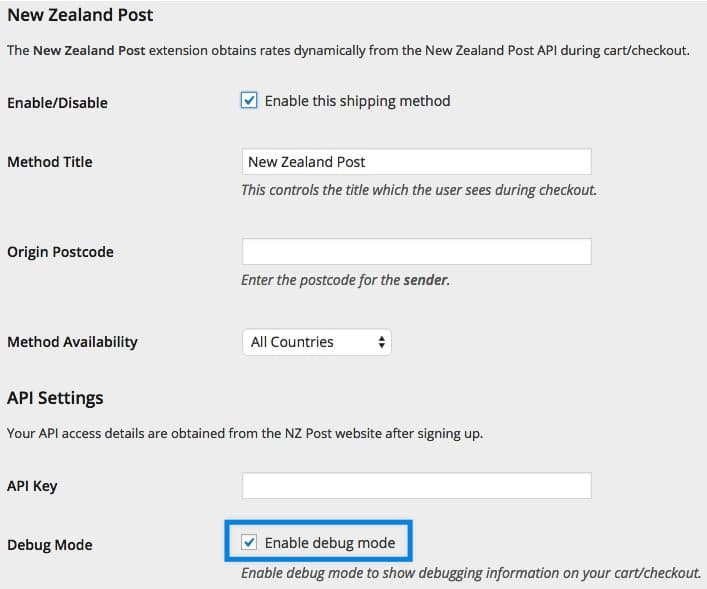The width and height of the screenshot is (707, 589).
Task: Click the Method Title field label
Action: pyautogui.click(x=49, y=162)
